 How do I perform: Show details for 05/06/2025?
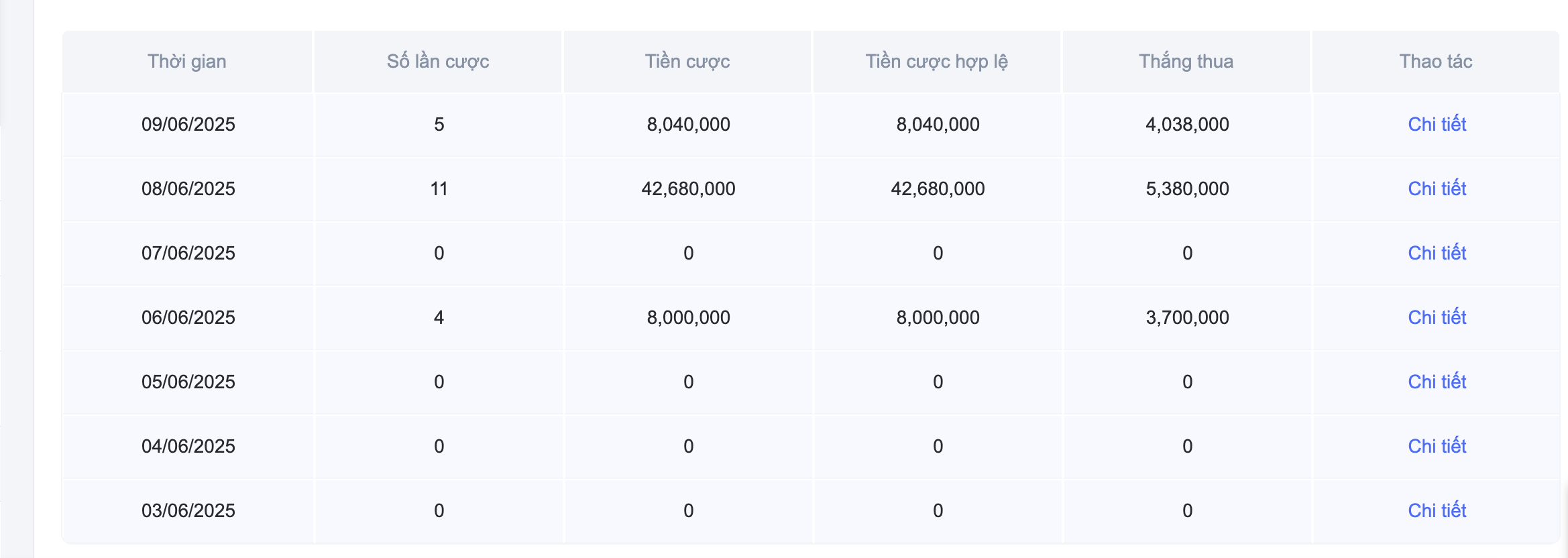[x=1437, y=382]
